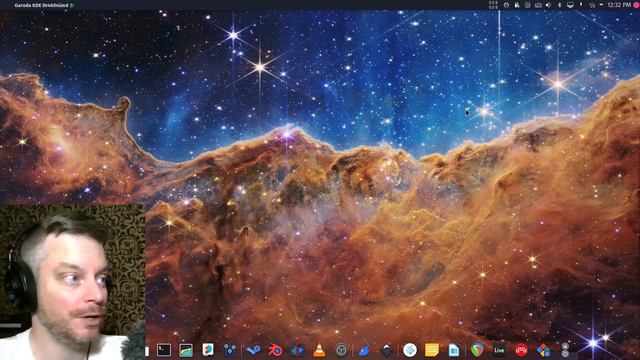The width and height of the screenshot is (640, 360).
Task: Click the webcam overlay thumbnail
Action: pyautogui.click(x=72, y=282)
